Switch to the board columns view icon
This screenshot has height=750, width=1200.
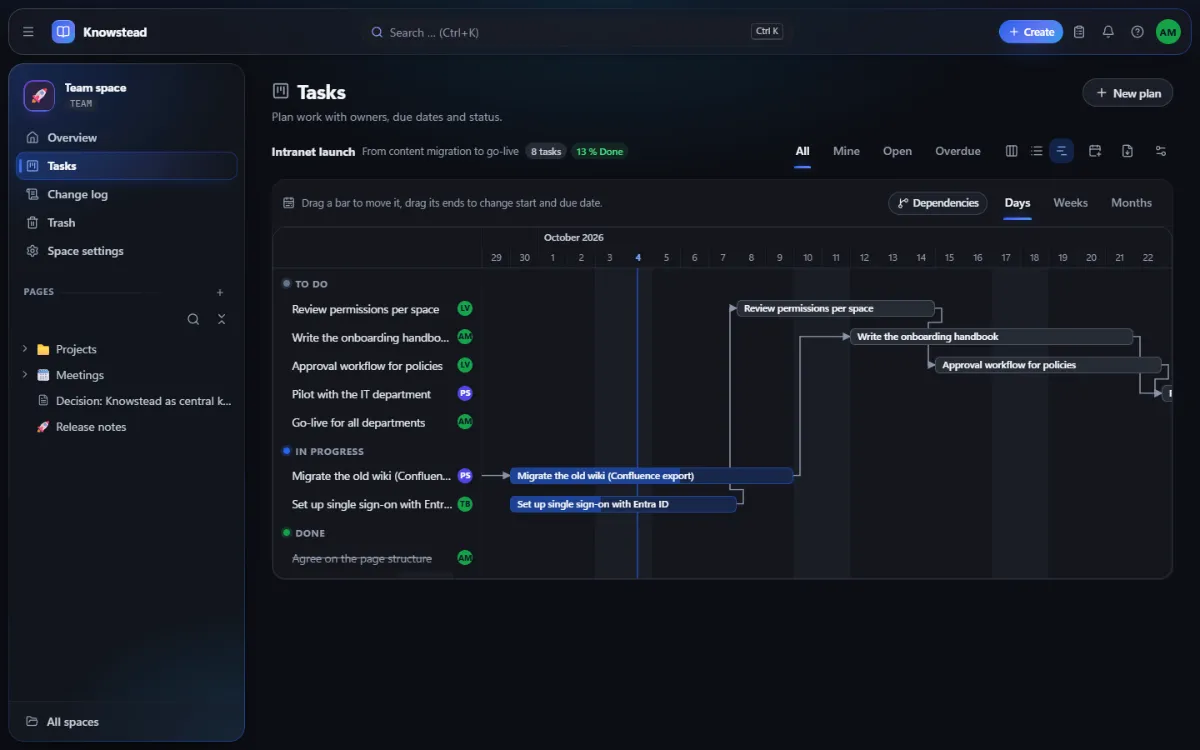pyautogui.click(x=1011, y=151)
